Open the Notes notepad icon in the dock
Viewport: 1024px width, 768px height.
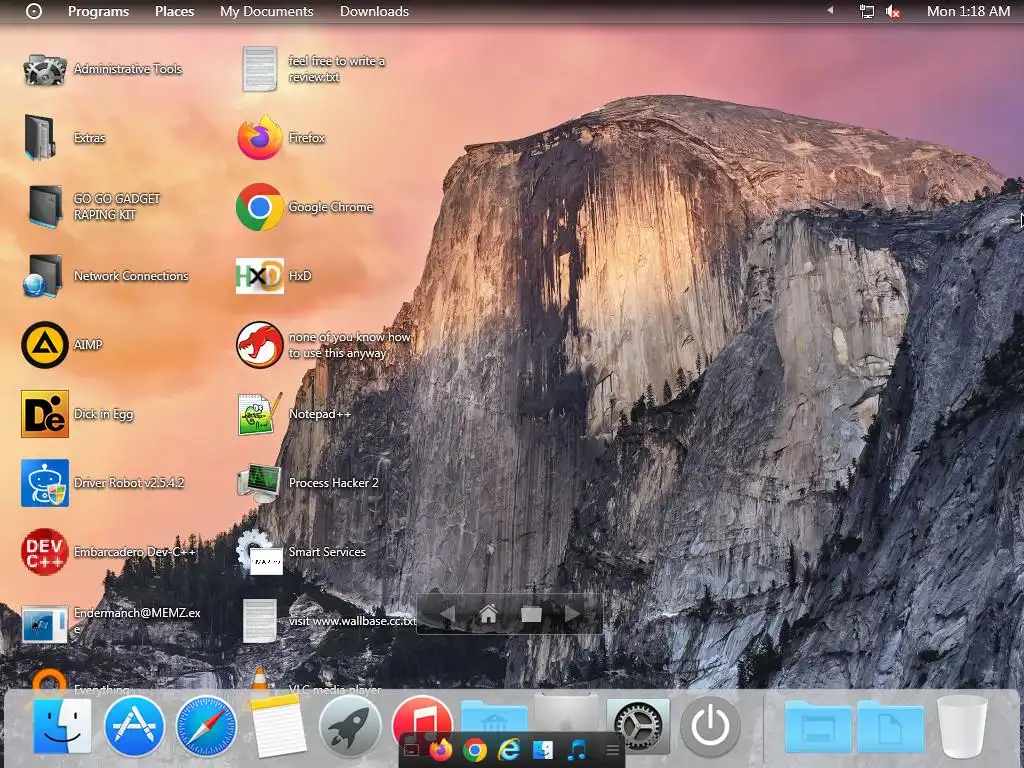(x=278, y=726)
